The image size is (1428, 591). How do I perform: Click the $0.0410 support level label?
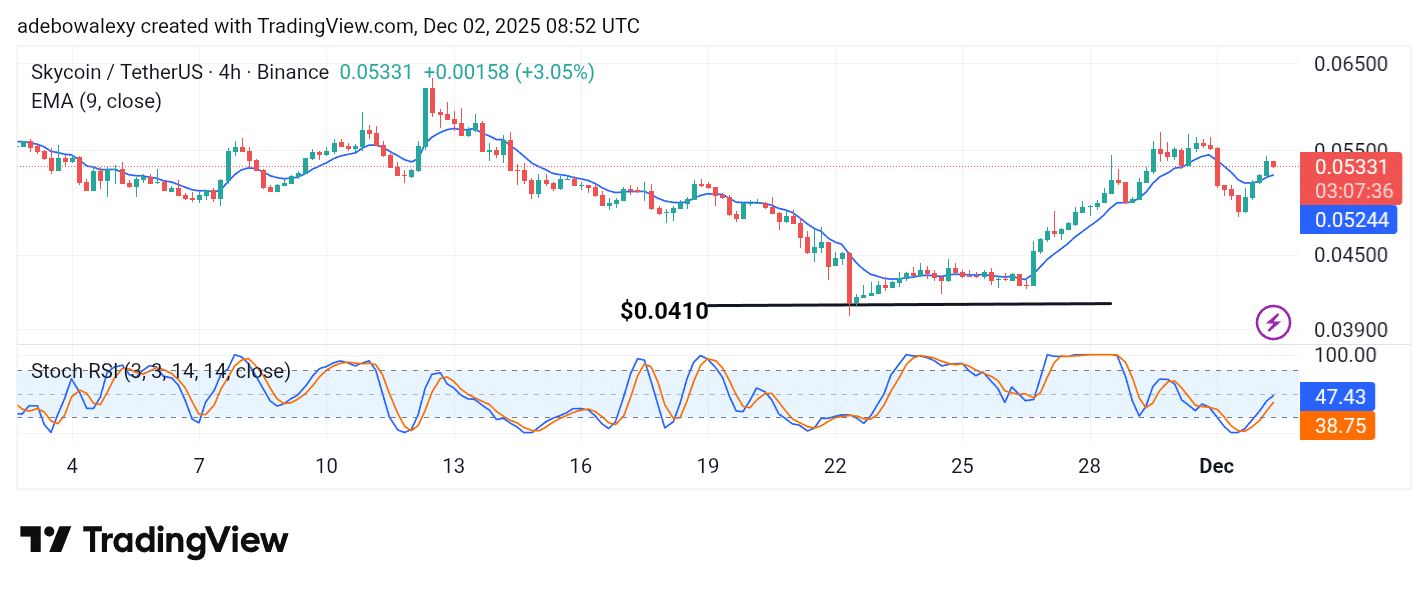pyautogui.click(x=663, y=311)
